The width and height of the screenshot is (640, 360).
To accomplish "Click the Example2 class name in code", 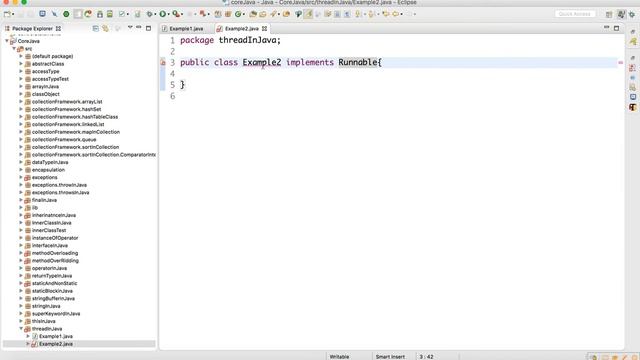I will 262,62.
